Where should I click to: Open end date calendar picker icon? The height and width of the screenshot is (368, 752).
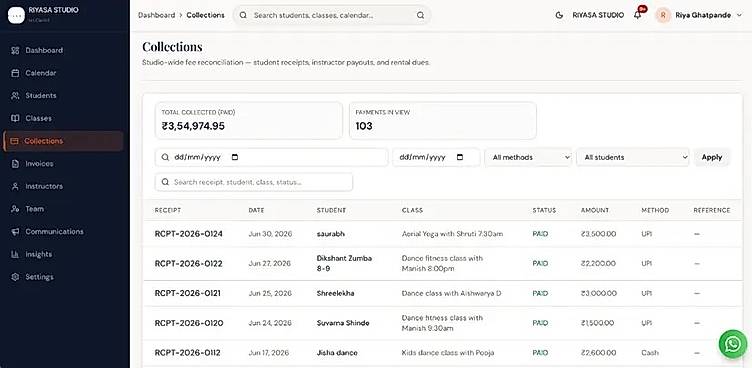[460, 157]
